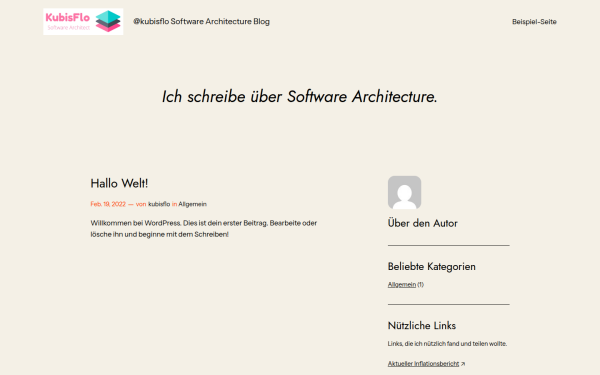
Task: Open the Aktueller Inflationsbericht link
Action: pyautogui.click(x=423, y=364)
